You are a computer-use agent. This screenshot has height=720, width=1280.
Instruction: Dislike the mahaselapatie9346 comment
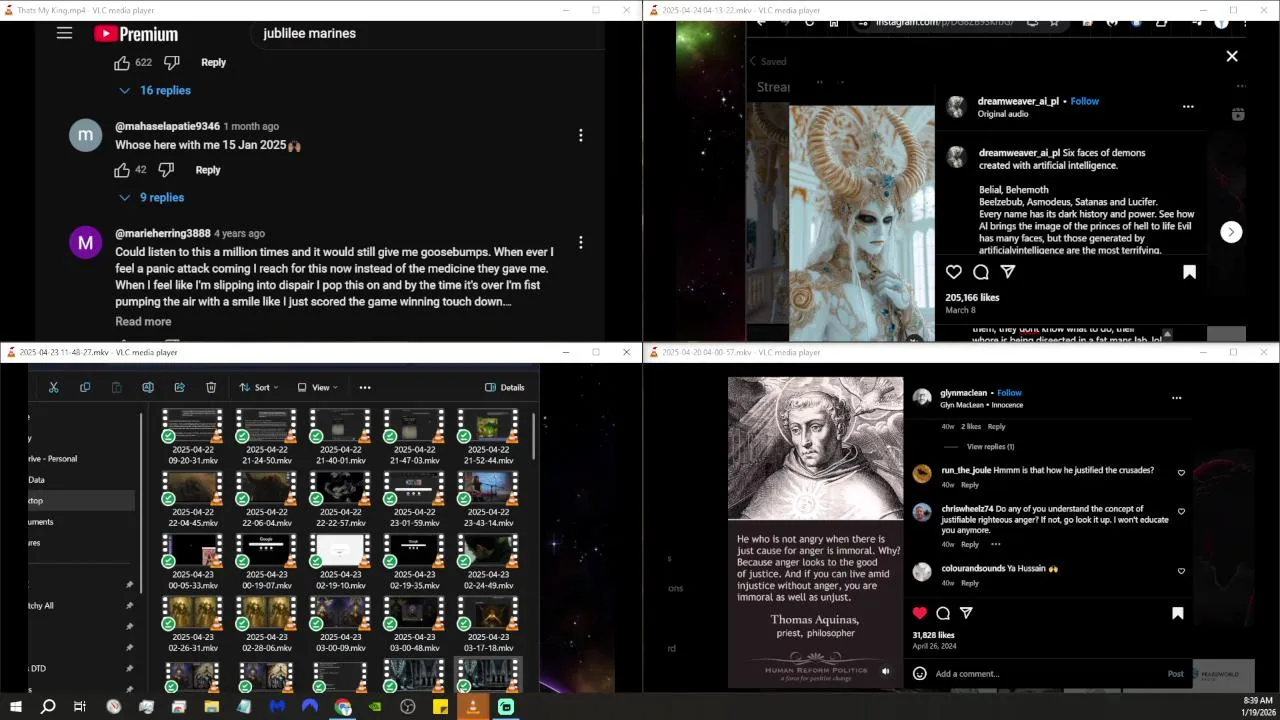tap(166, 170)
